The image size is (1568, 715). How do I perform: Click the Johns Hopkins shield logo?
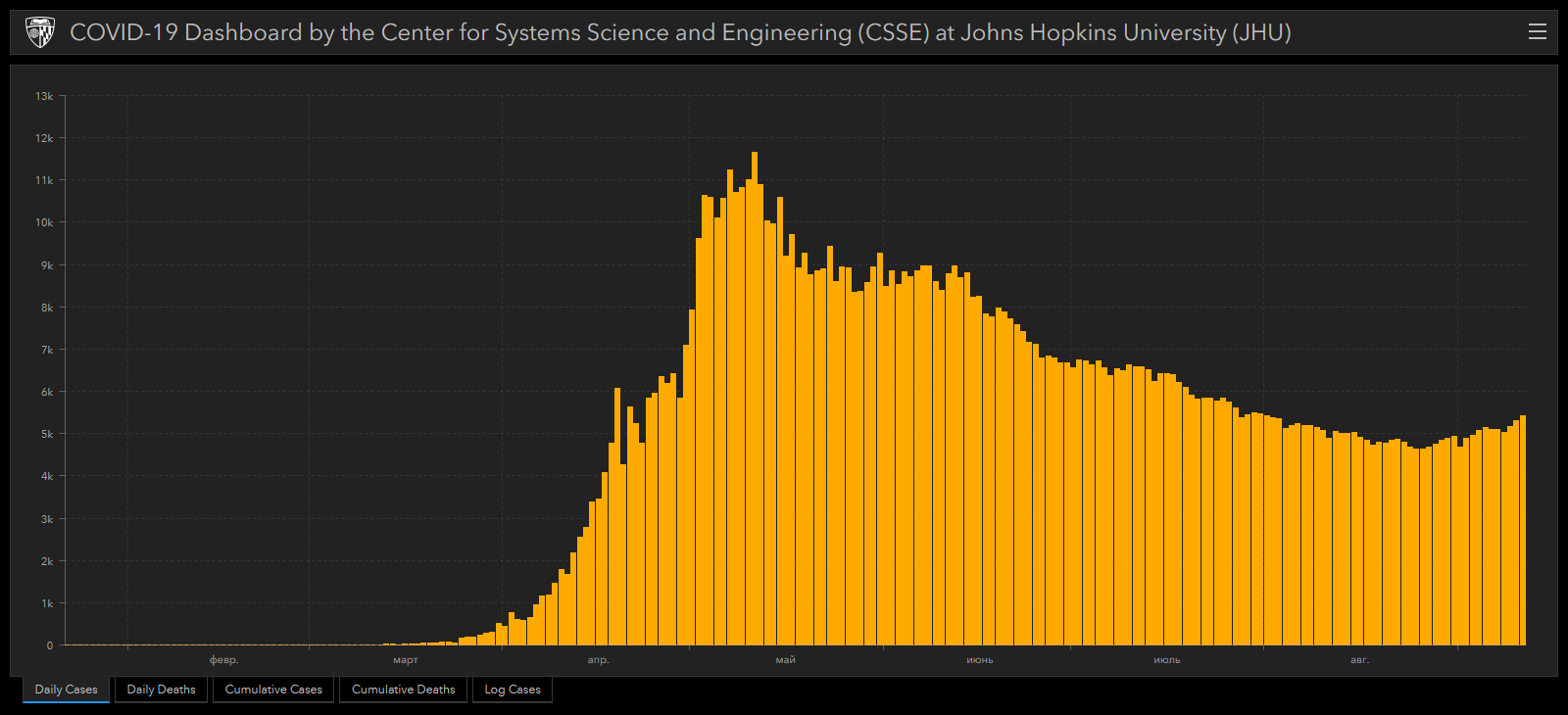pos(39,32)
